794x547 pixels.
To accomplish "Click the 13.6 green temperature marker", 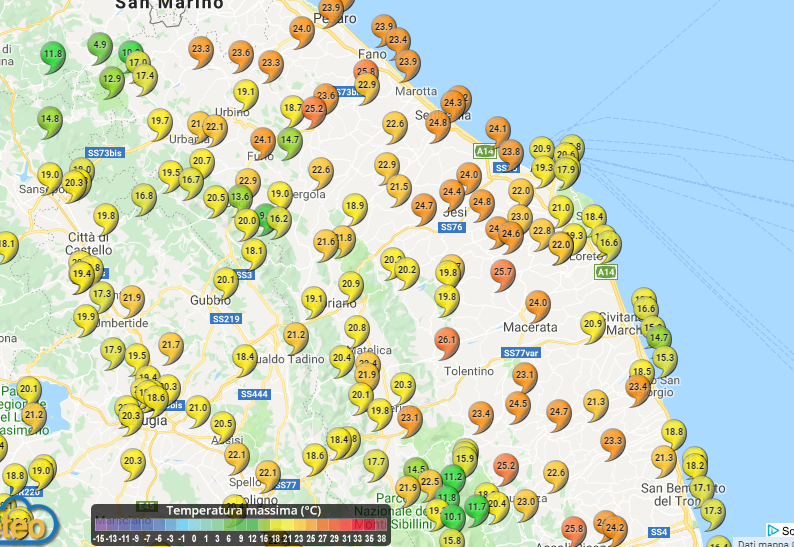I will (x=240, y=197).
